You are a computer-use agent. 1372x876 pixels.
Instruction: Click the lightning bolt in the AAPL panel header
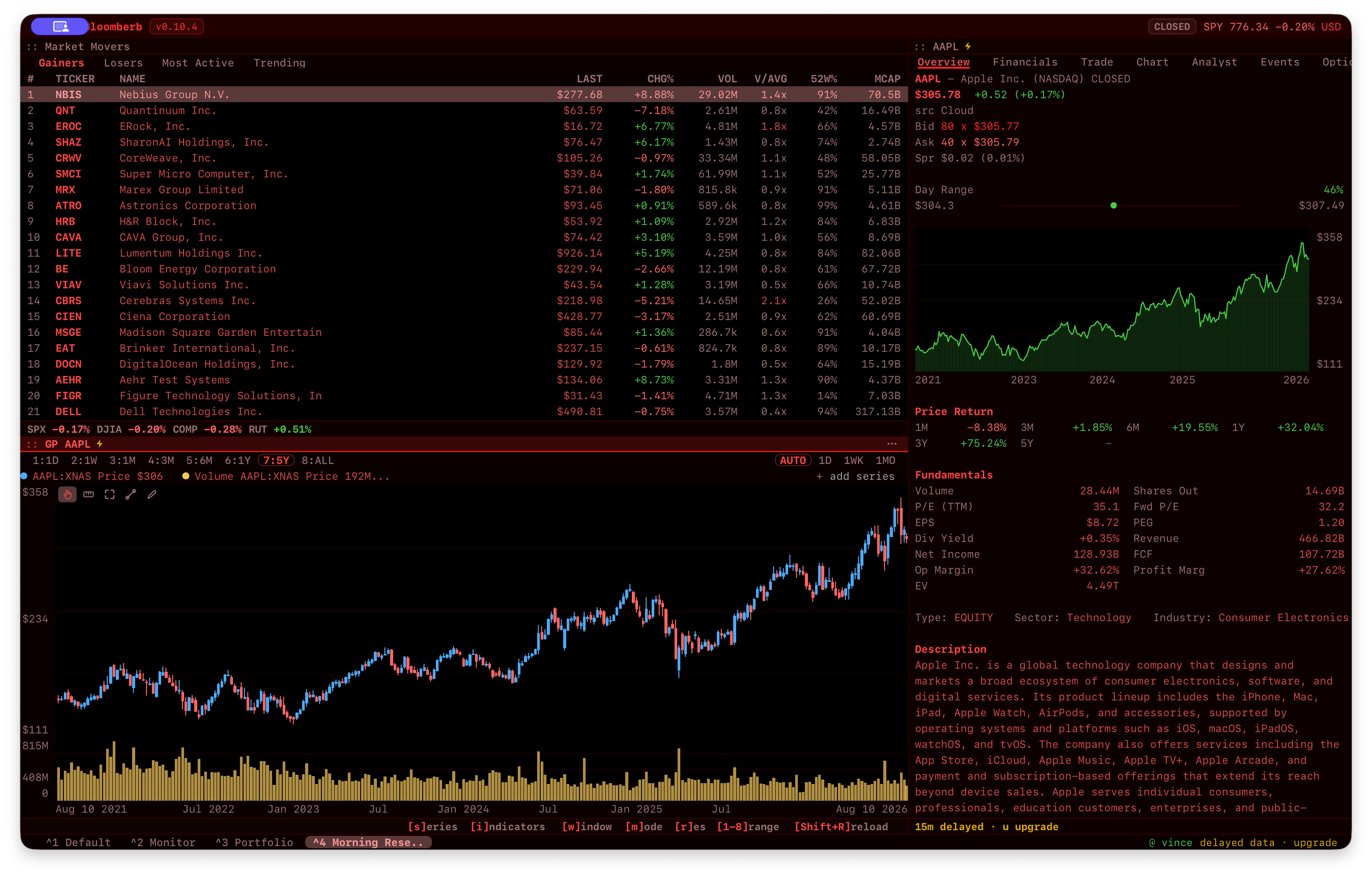click(x=967, y=46)
